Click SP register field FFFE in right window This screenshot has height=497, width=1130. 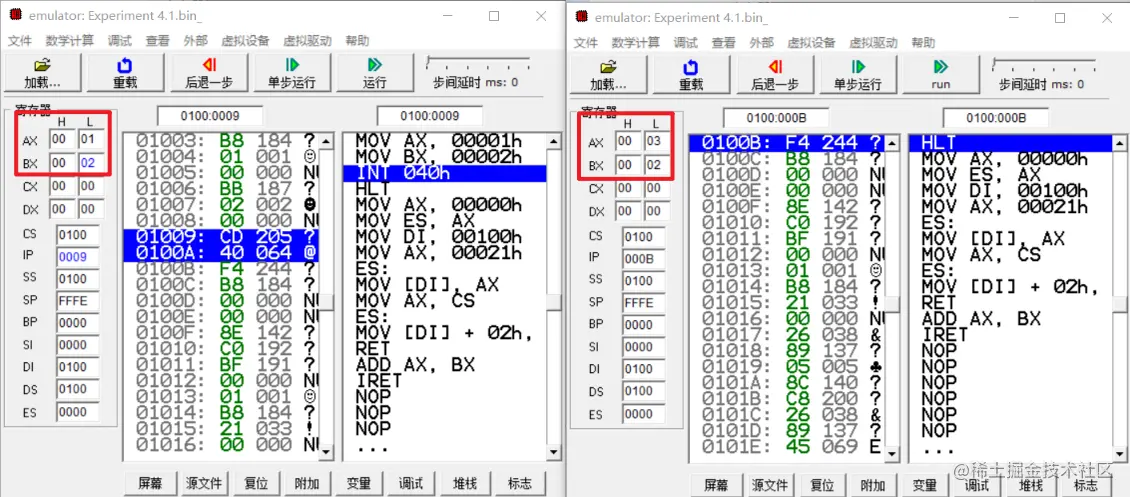pos(644,302)
